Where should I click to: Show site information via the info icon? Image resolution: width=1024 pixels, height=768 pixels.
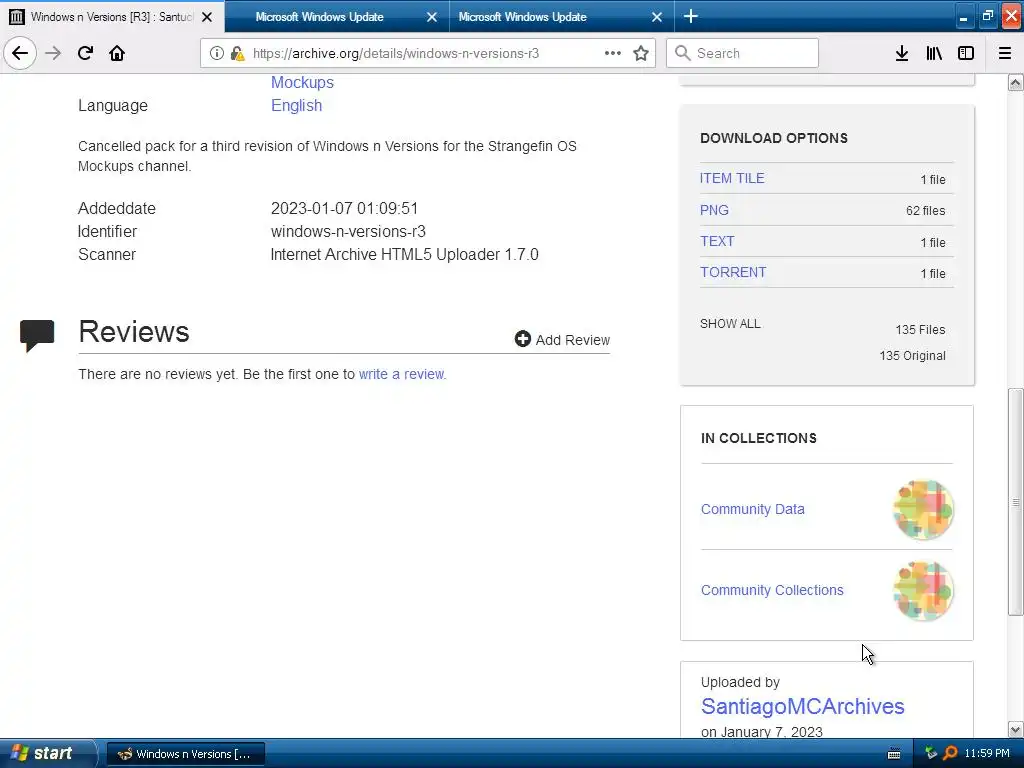pos(217,53)
